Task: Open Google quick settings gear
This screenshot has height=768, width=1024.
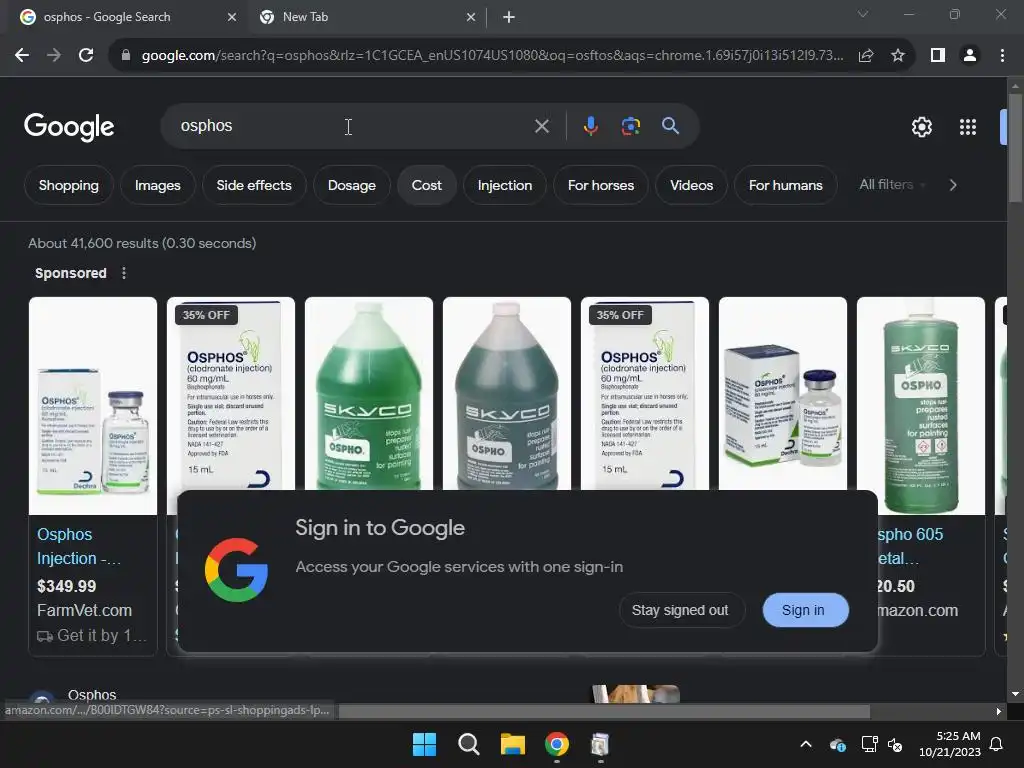Action: (x=921, y=127)
